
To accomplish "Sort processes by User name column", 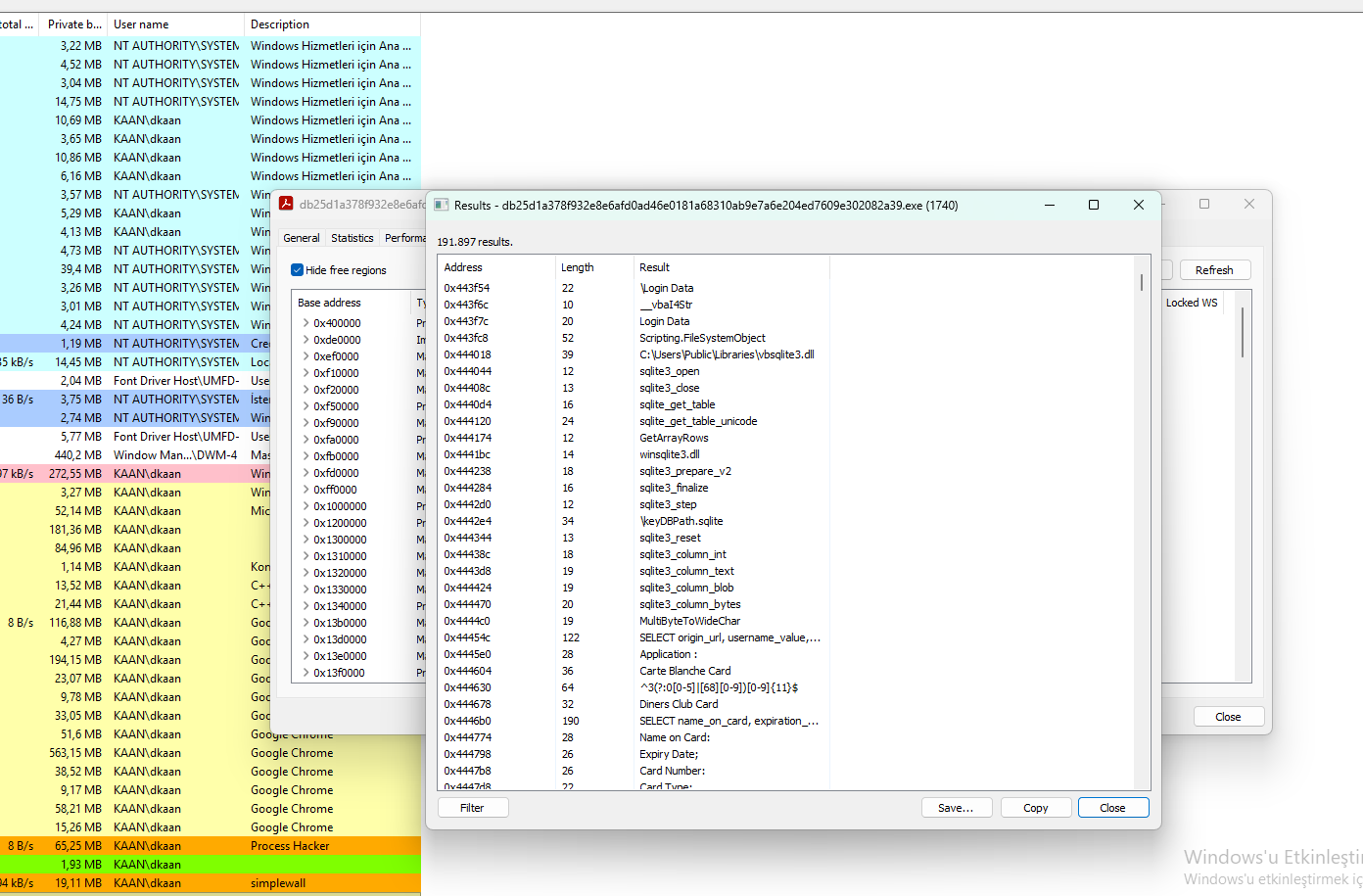I will pyautogui.click(x=175, y=24).
